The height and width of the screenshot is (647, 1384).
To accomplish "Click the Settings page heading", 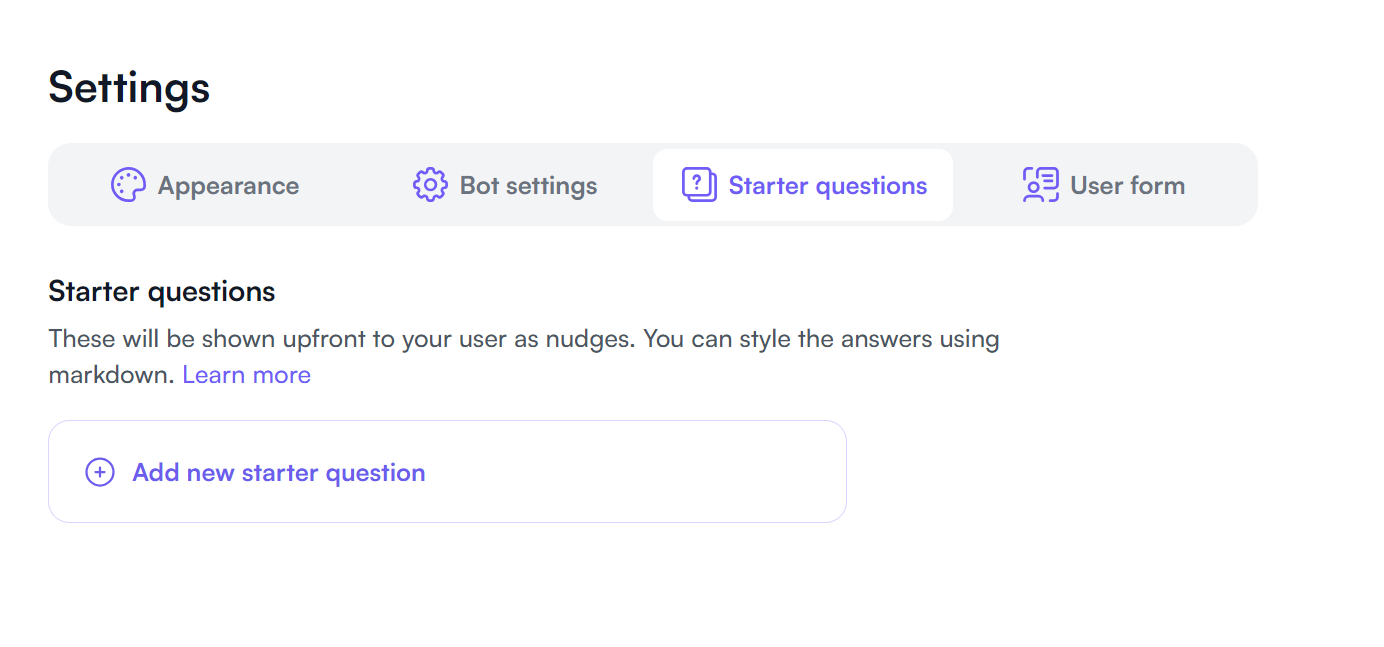I will 129,87.
